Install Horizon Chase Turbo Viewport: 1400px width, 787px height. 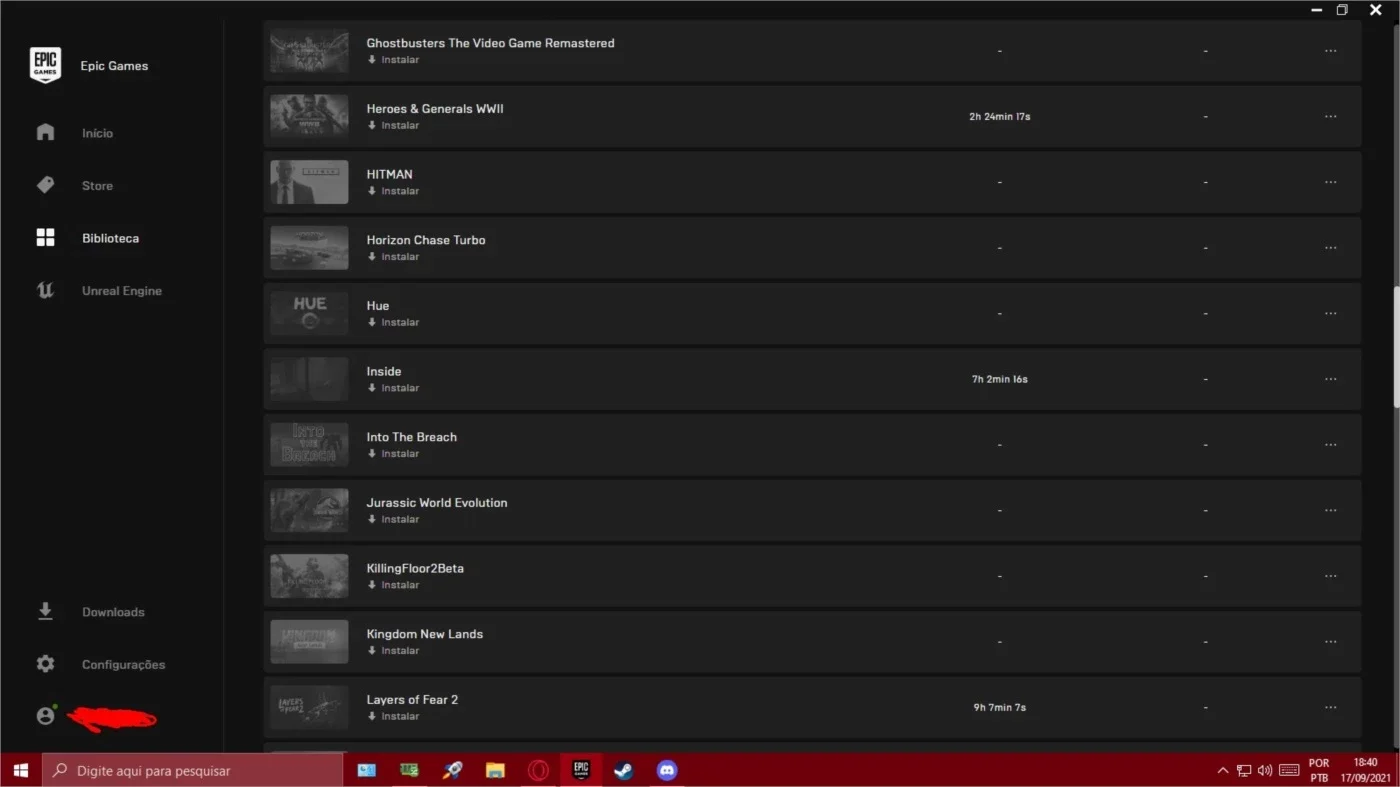click(x=393, y=257)
